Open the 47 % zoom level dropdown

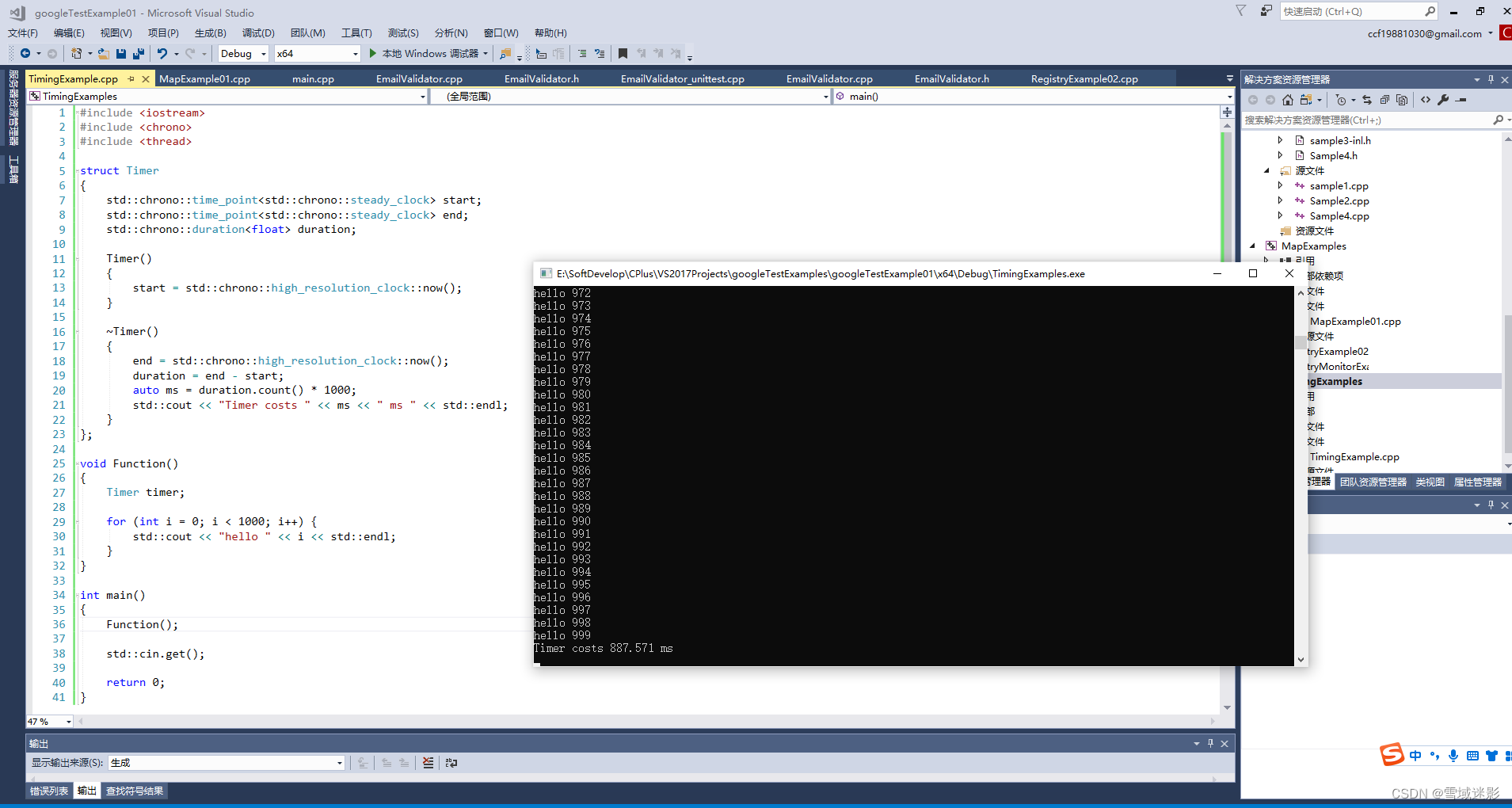pyautogui.click(x=50, y=722)
